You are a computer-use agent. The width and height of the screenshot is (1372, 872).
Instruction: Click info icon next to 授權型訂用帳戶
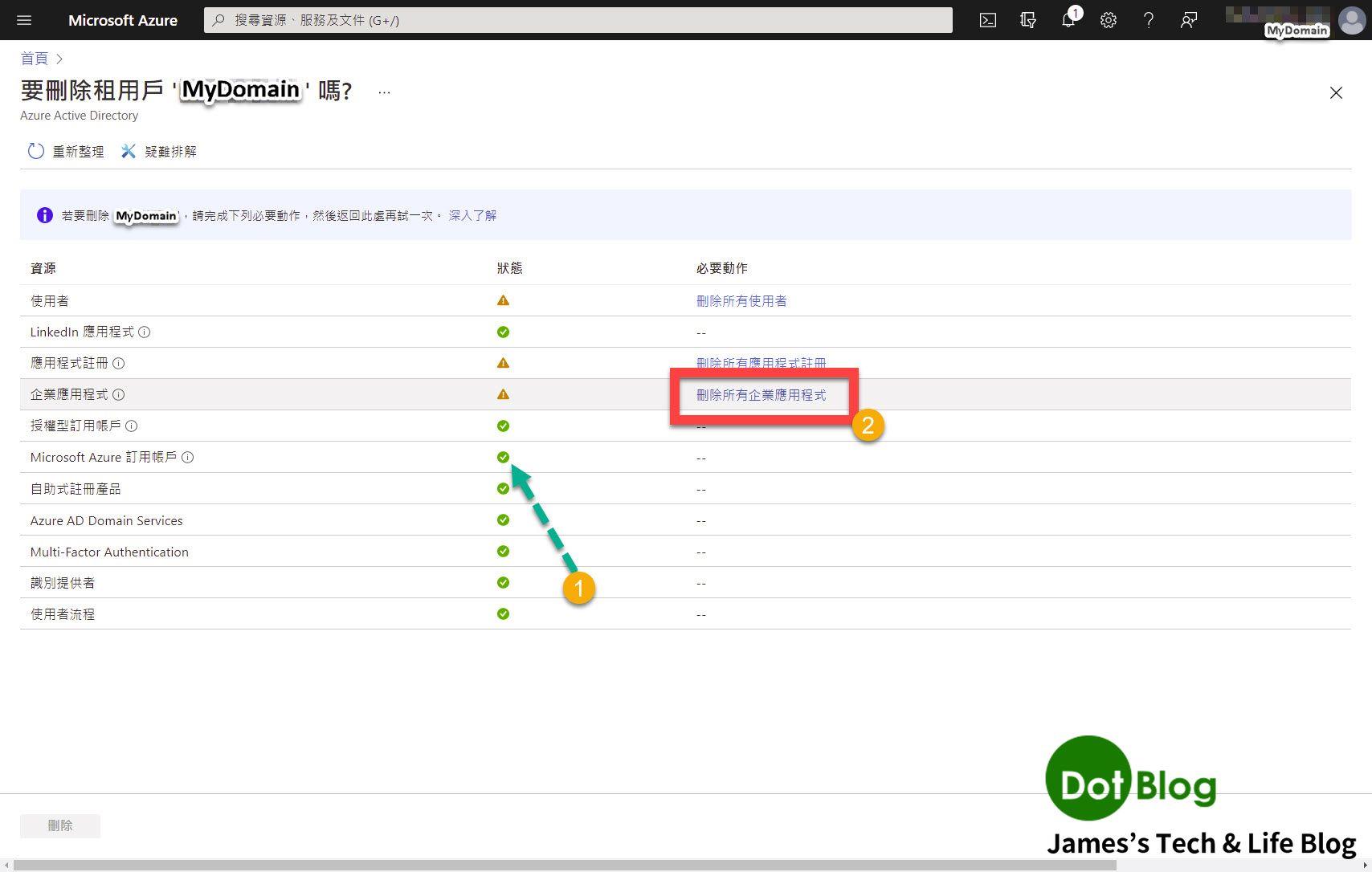tap(132, 426)
